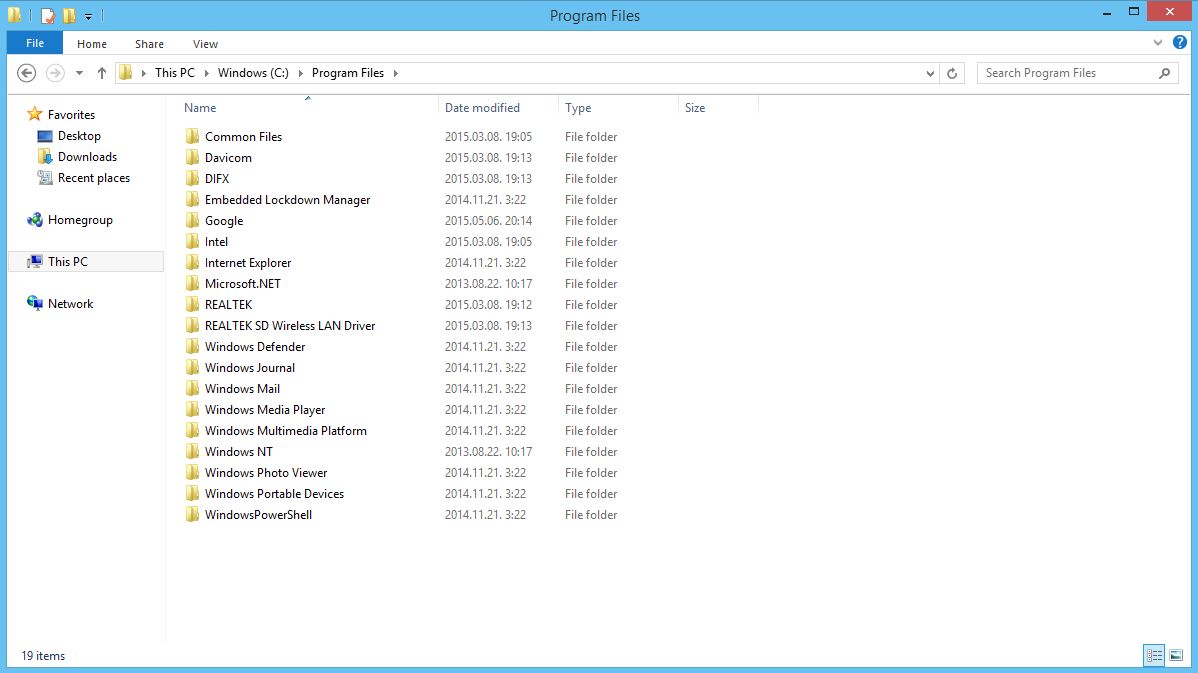Switch to Large icons view in status bar
The width and height of the screenshot is (1198, 673).
[1176, 655]
